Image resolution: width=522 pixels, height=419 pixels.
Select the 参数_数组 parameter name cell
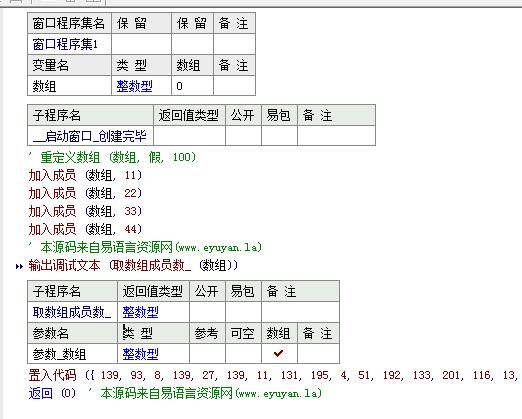tap(72, 354)
